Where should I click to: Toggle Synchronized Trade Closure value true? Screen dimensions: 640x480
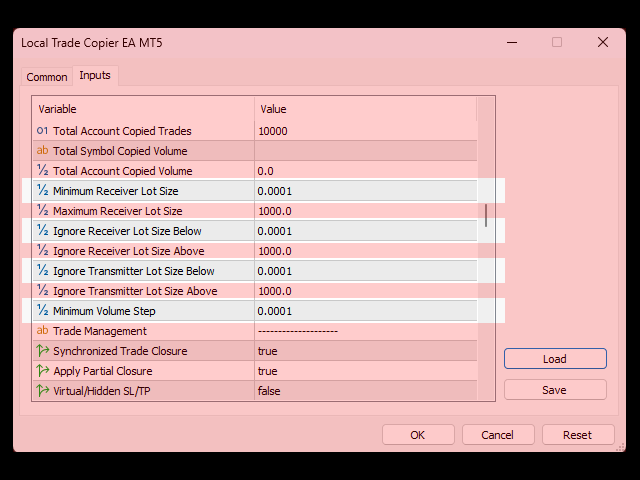[366, 351]
